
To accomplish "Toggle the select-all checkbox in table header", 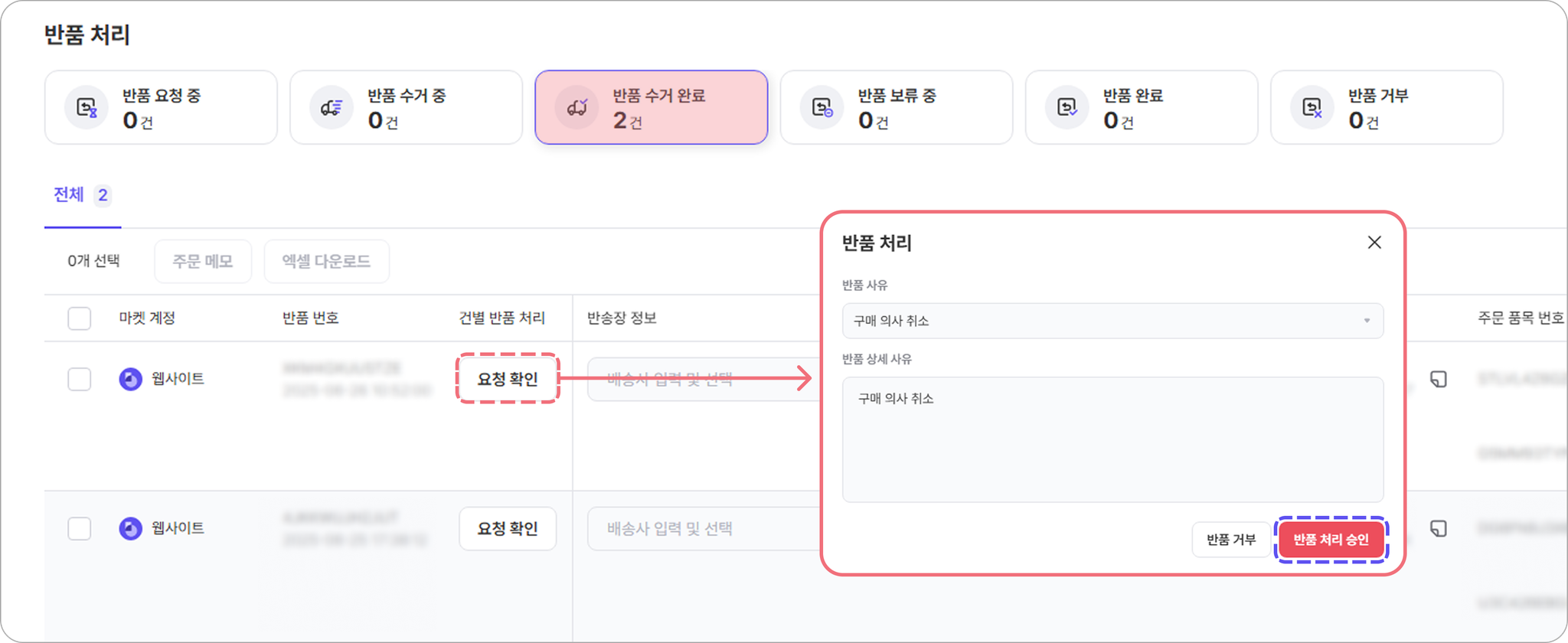I will point(80,318).
